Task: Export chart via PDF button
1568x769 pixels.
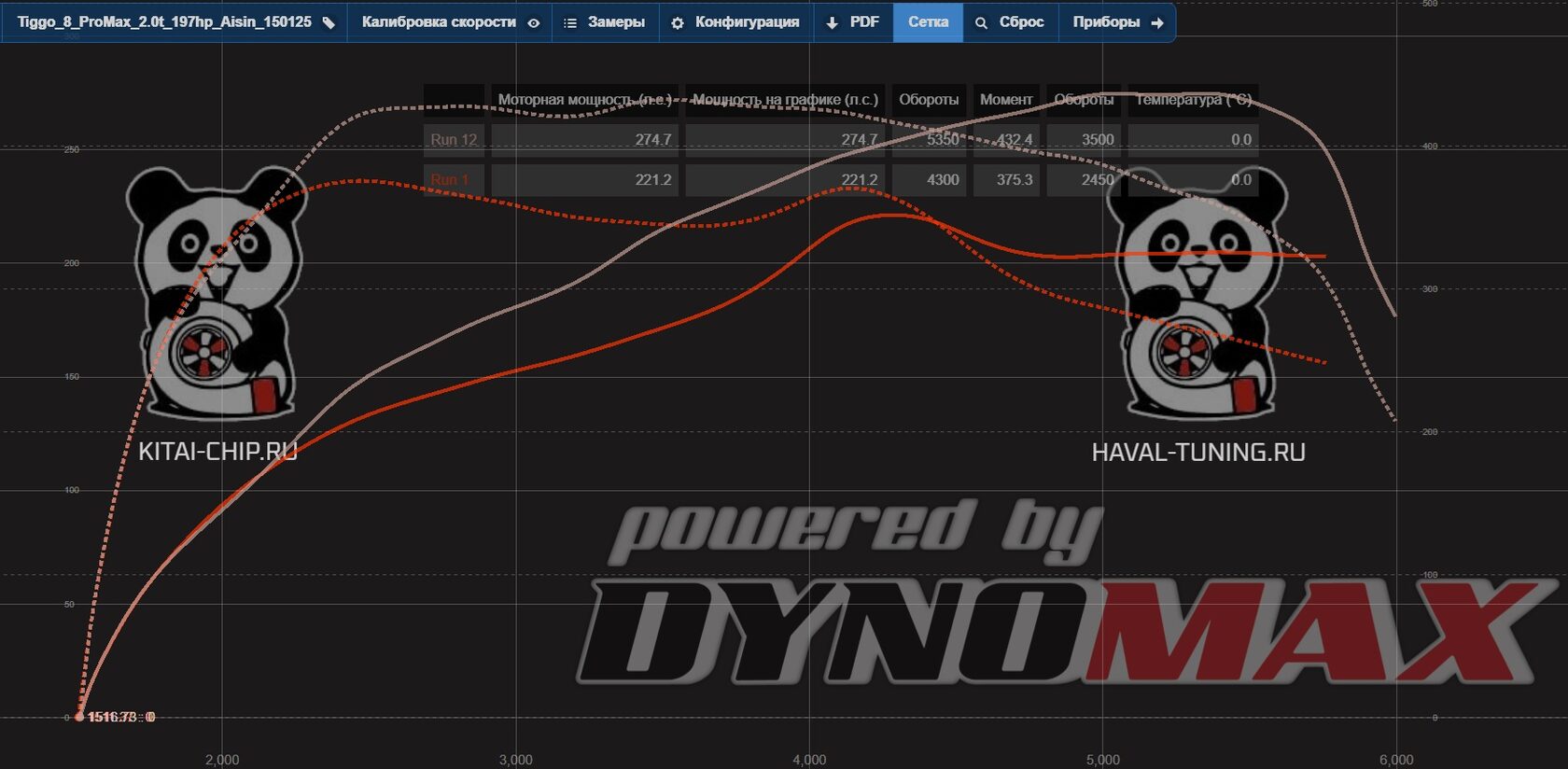Action: coord(854,21)
